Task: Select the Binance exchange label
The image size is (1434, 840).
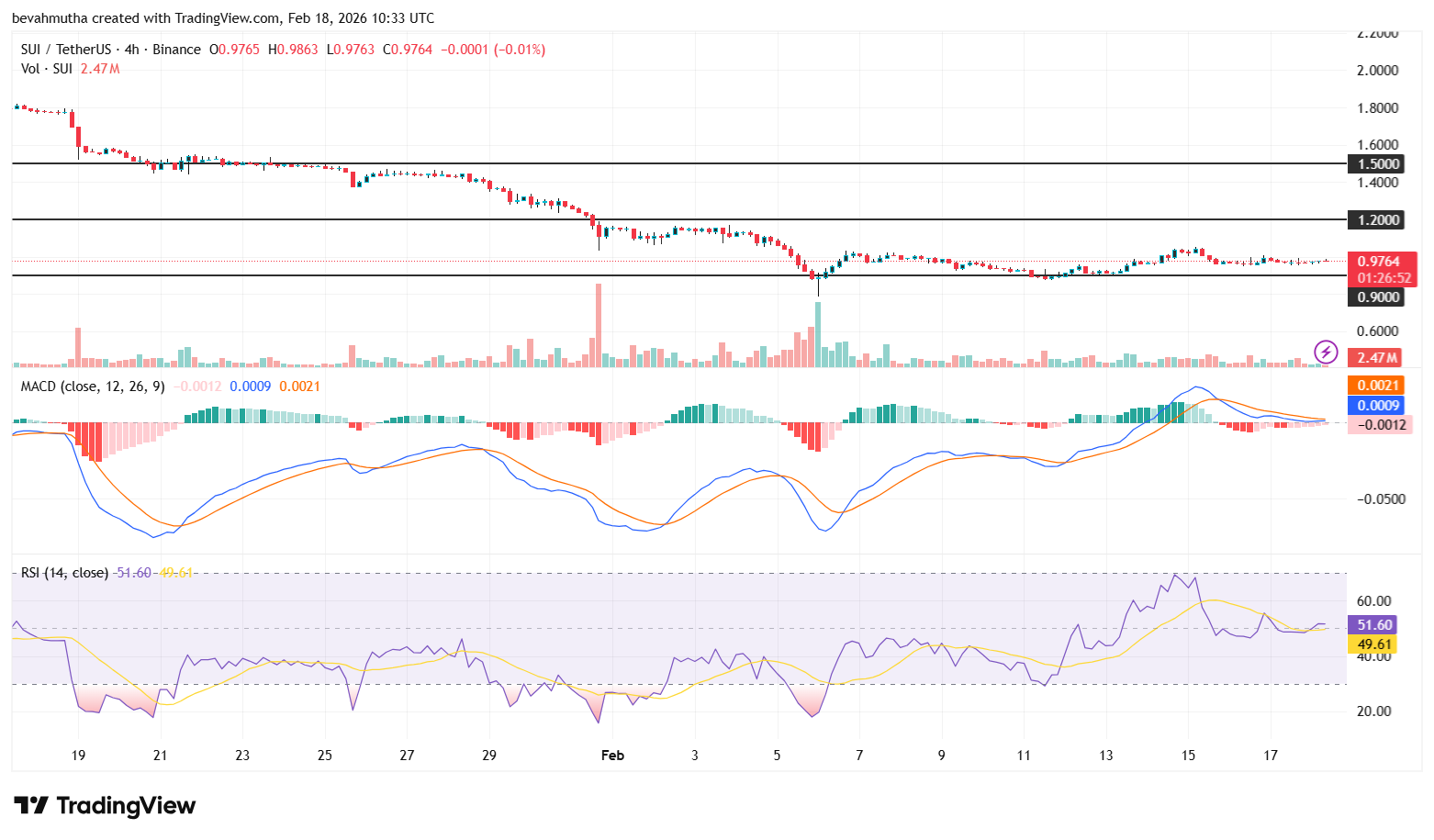Action: pyautogui.click(x=177, y=50)
